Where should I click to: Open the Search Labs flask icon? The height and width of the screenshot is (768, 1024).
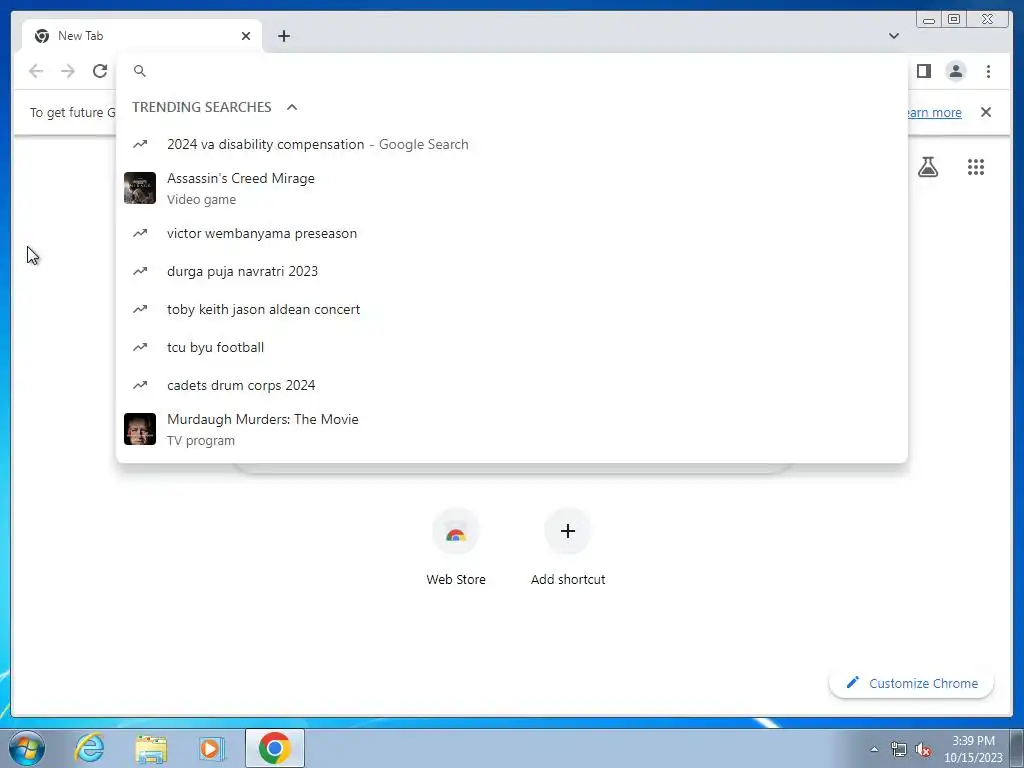(x=928, y=167)
